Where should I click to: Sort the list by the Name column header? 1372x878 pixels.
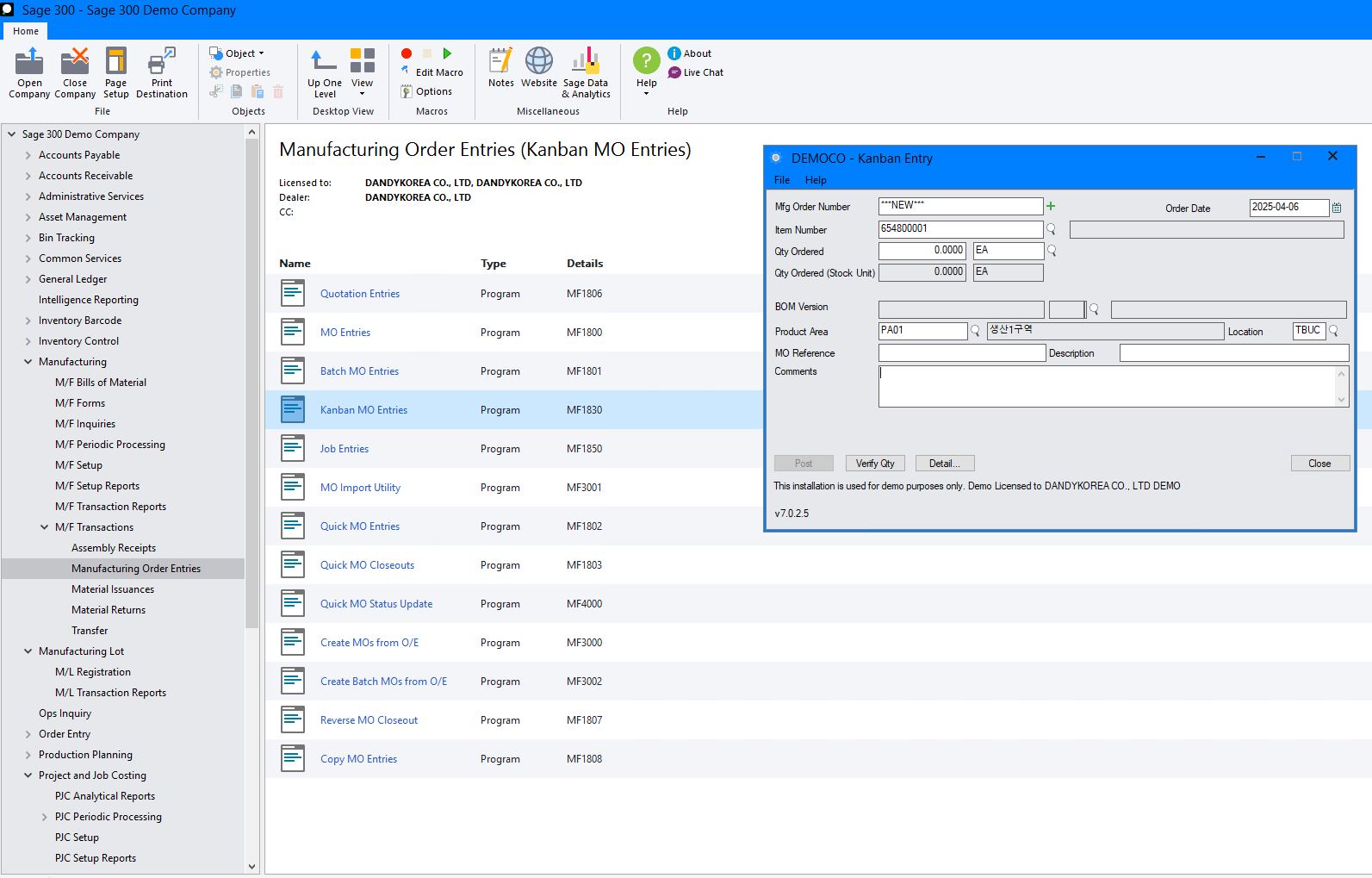(x=295, y=264)
